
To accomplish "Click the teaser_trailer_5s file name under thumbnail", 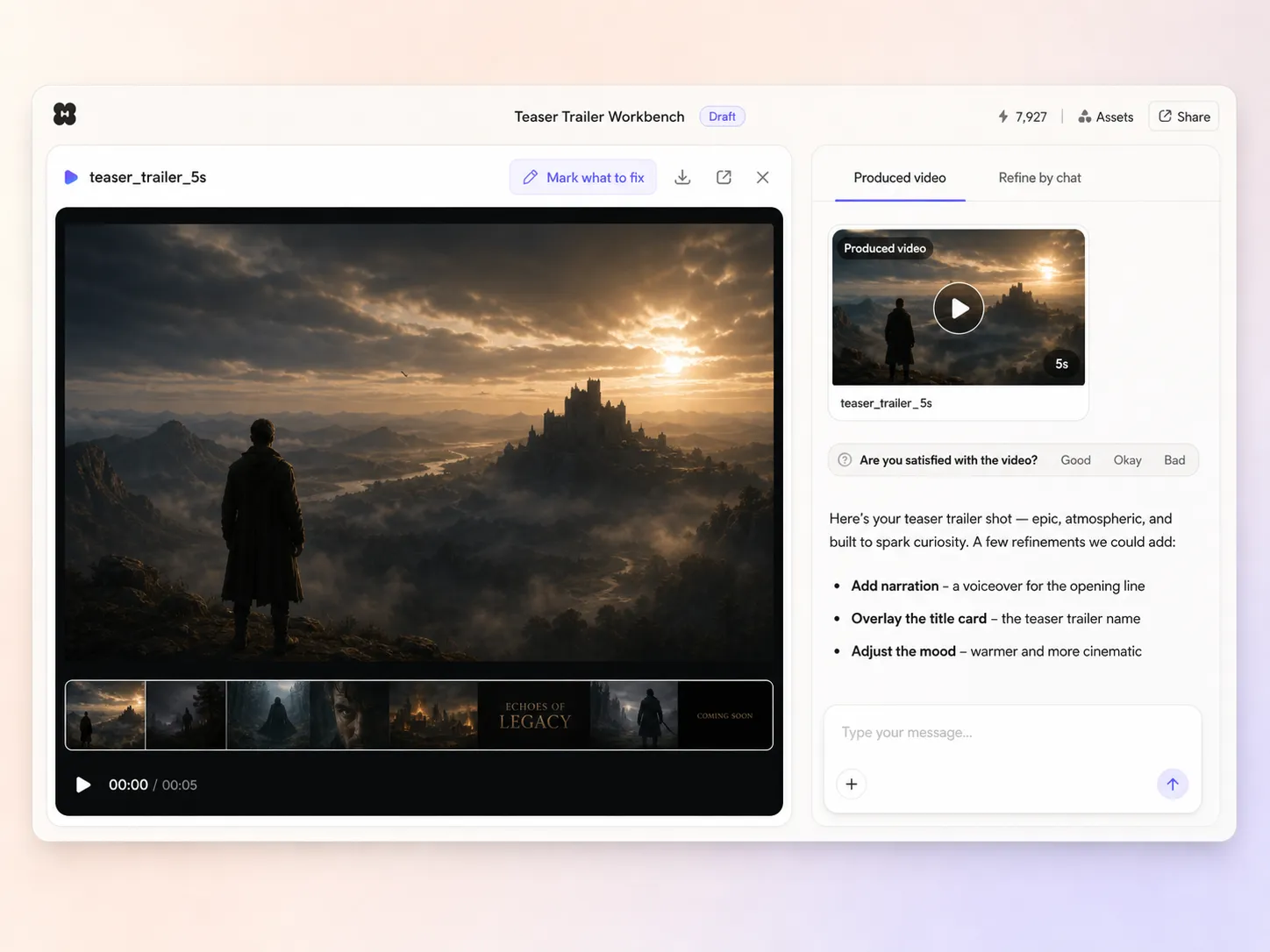I will [886, 403].
